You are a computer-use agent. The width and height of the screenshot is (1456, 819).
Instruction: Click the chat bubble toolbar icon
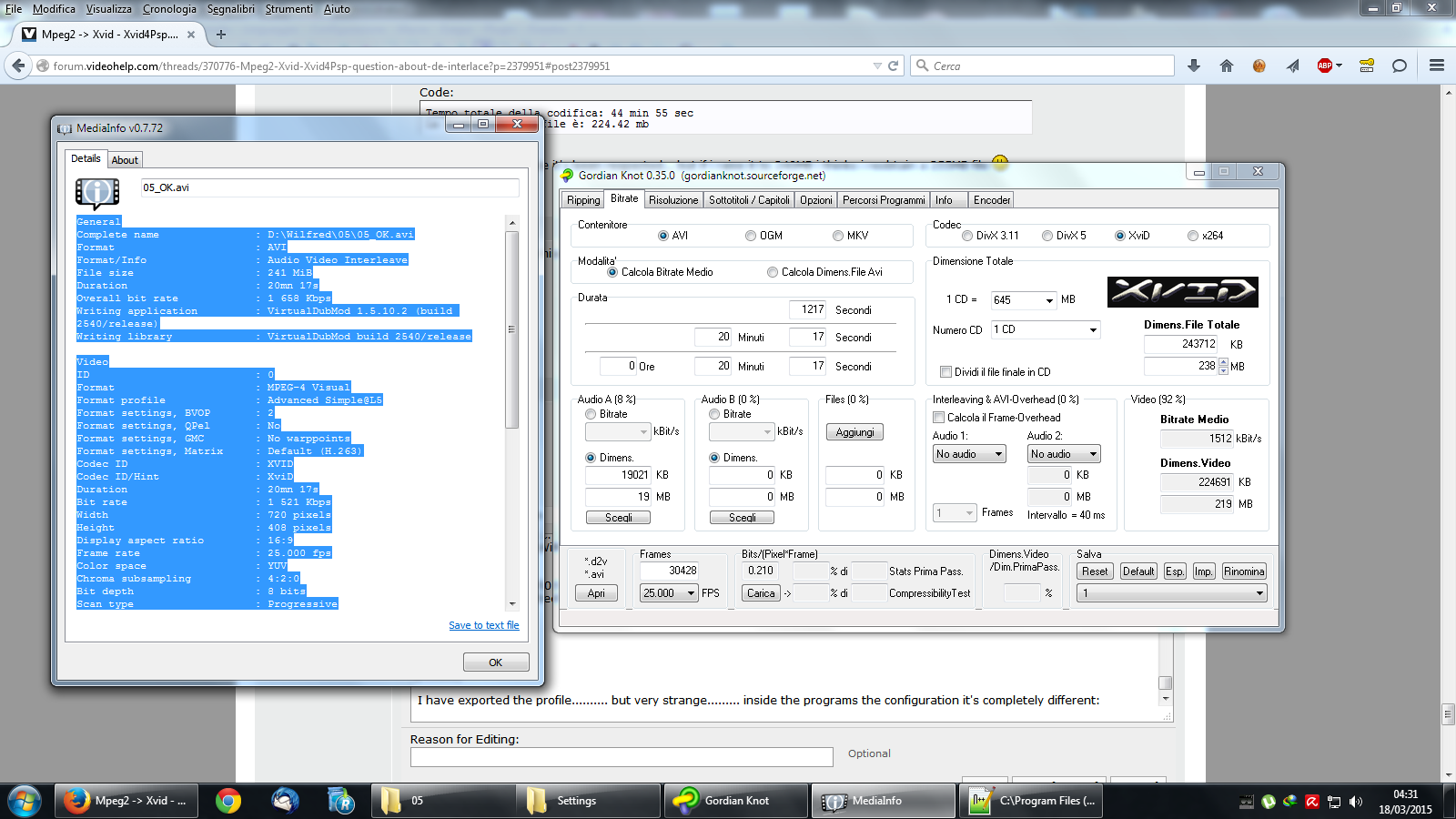click(1400, 66)
